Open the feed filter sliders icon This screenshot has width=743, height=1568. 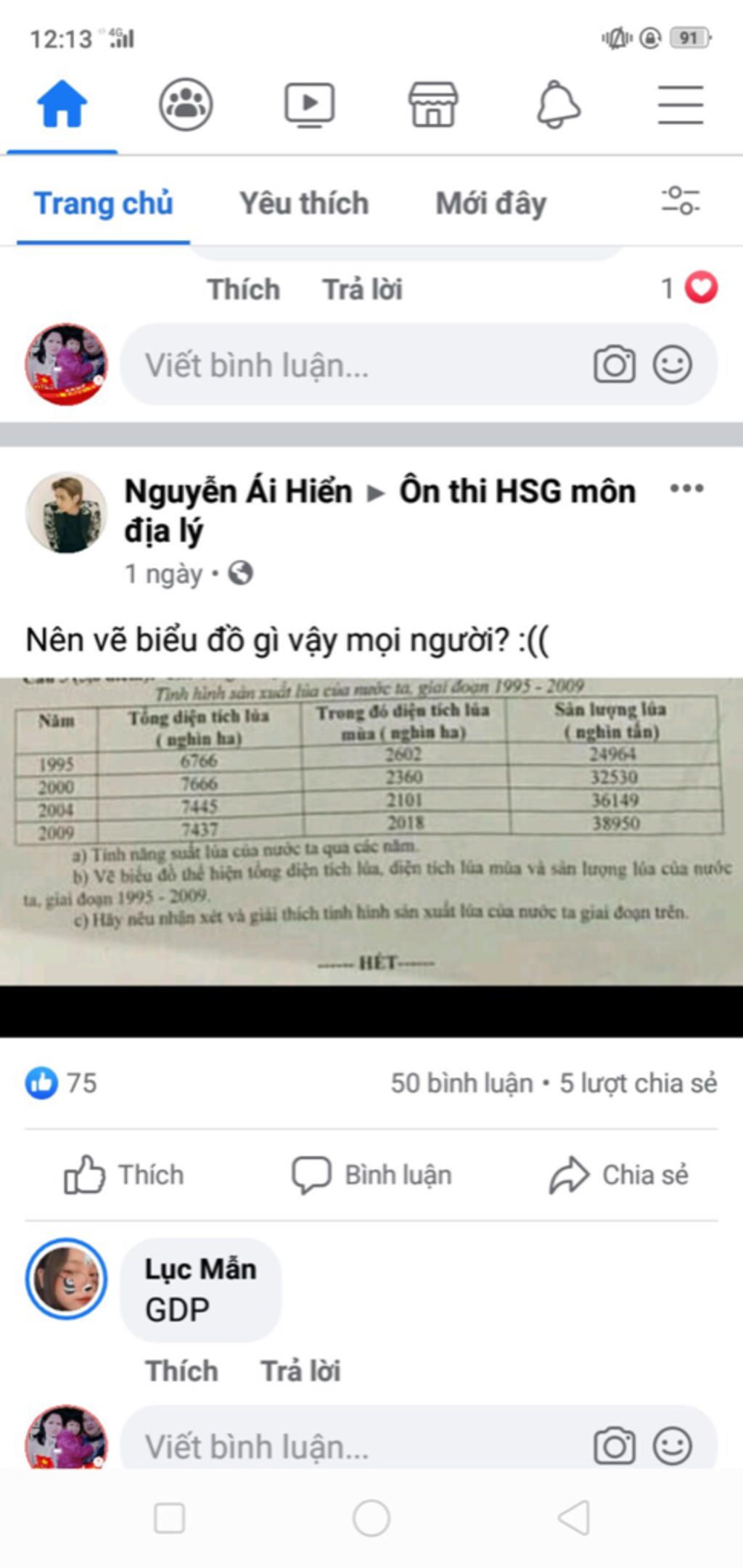coord(681,201)
